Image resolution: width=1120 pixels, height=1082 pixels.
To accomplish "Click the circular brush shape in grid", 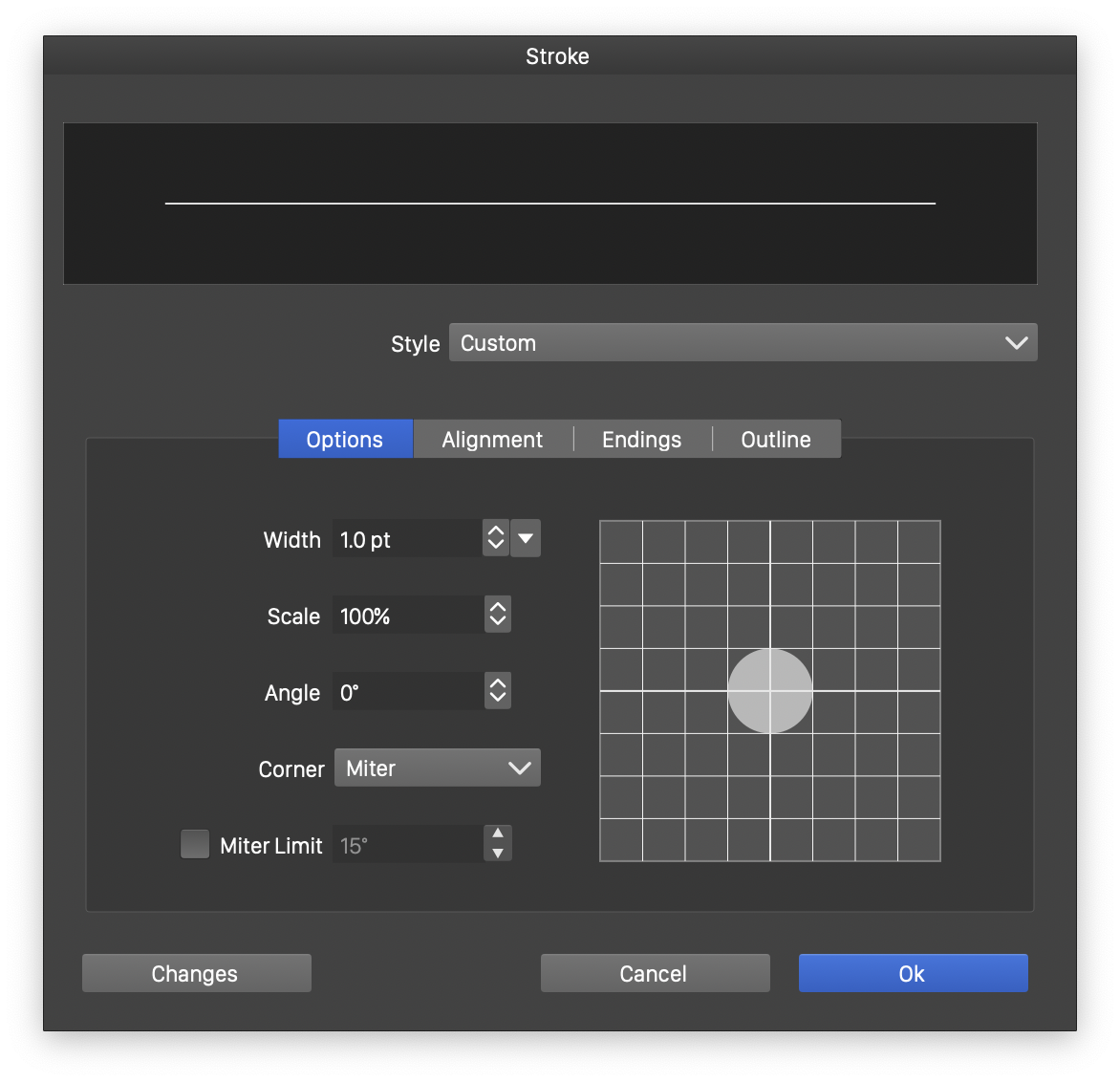I will click(770, 691).
